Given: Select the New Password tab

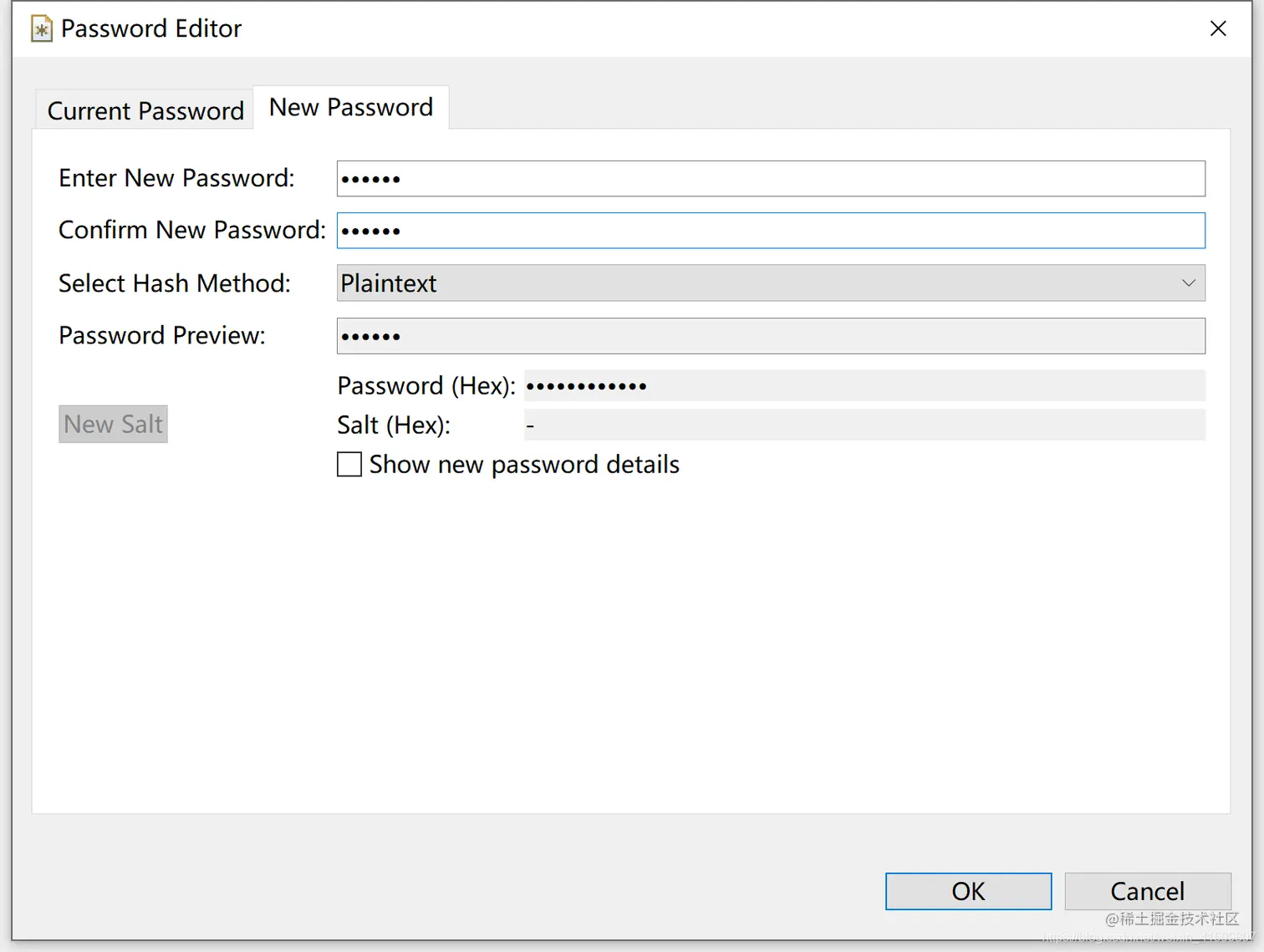Looking at the screenshot, I should click(x=351, y=107).
